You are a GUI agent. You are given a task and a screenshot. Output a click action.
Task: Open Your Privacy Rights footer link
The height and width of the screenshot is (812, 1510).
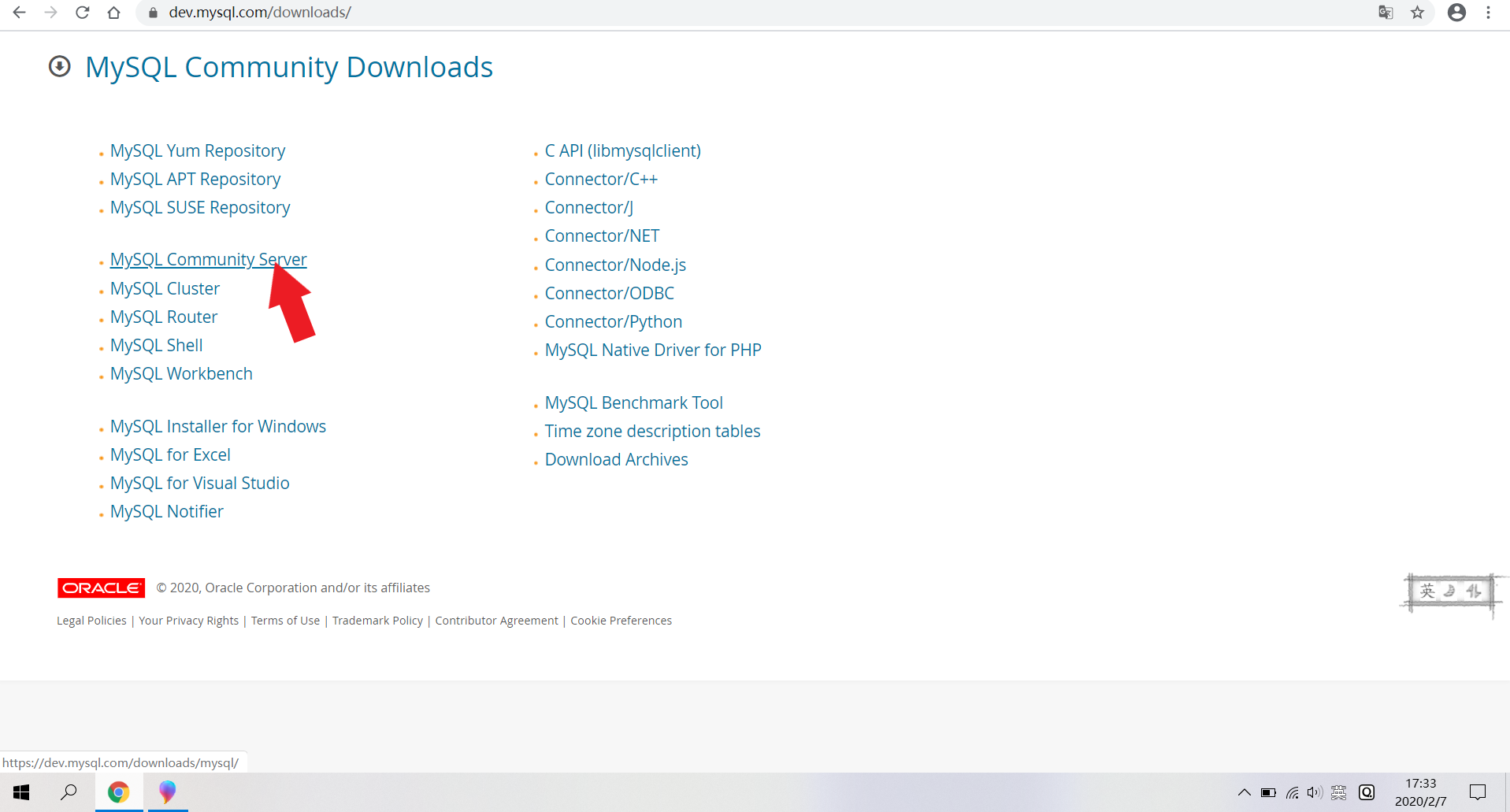189,621
